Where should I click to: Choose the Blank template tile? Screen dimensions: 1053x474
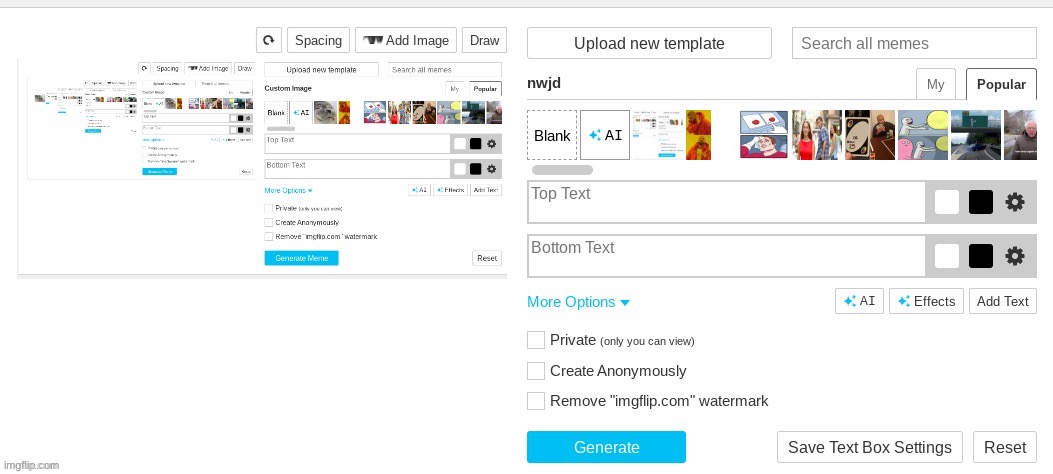pos(552,135)
